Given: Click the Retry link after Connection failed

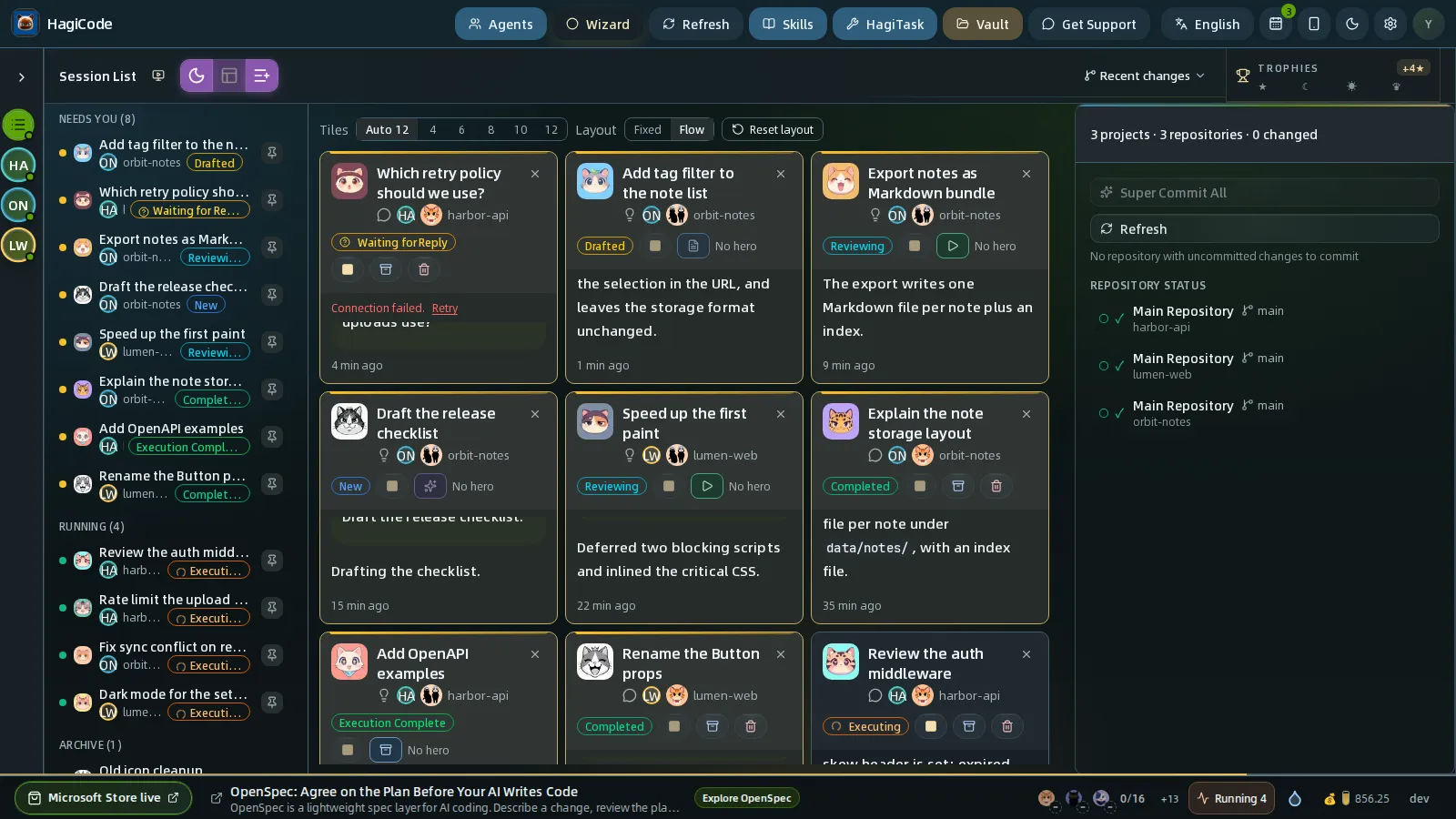Looking at the screenshot, I should (445, 308).
